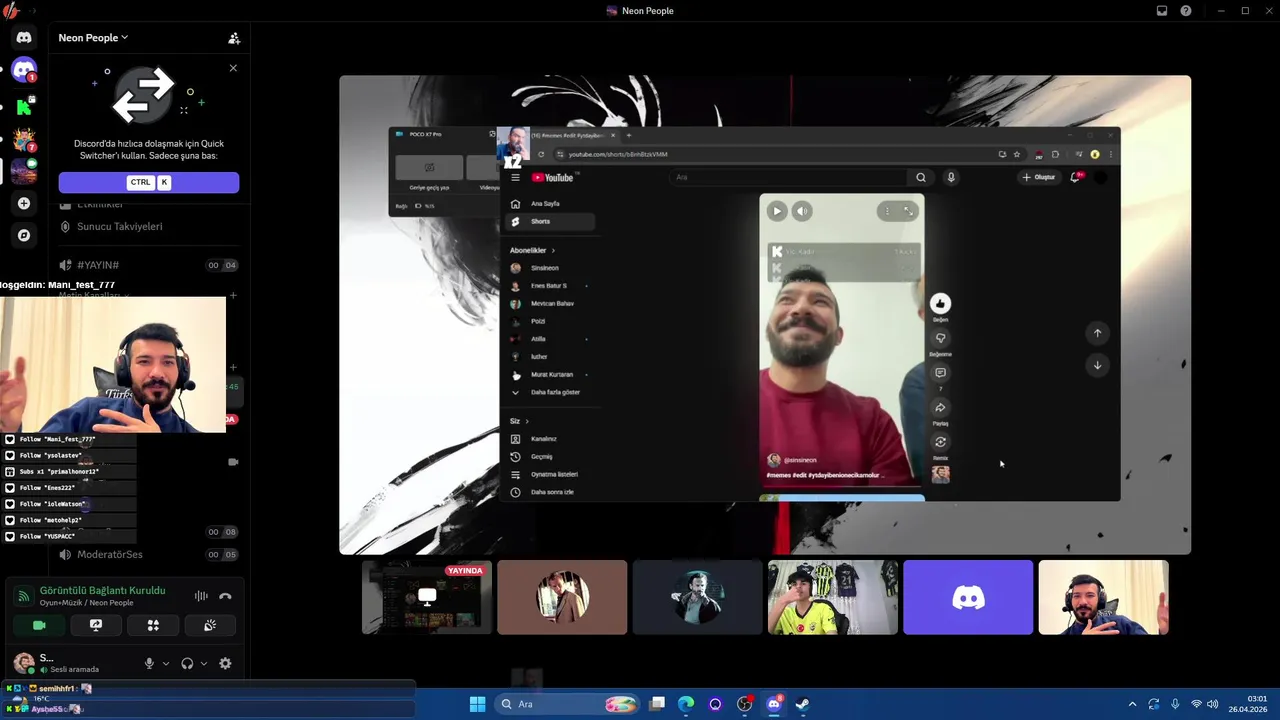Click YouTube voice search microphone
The image size is (1280, 720).
click(951, 177)
